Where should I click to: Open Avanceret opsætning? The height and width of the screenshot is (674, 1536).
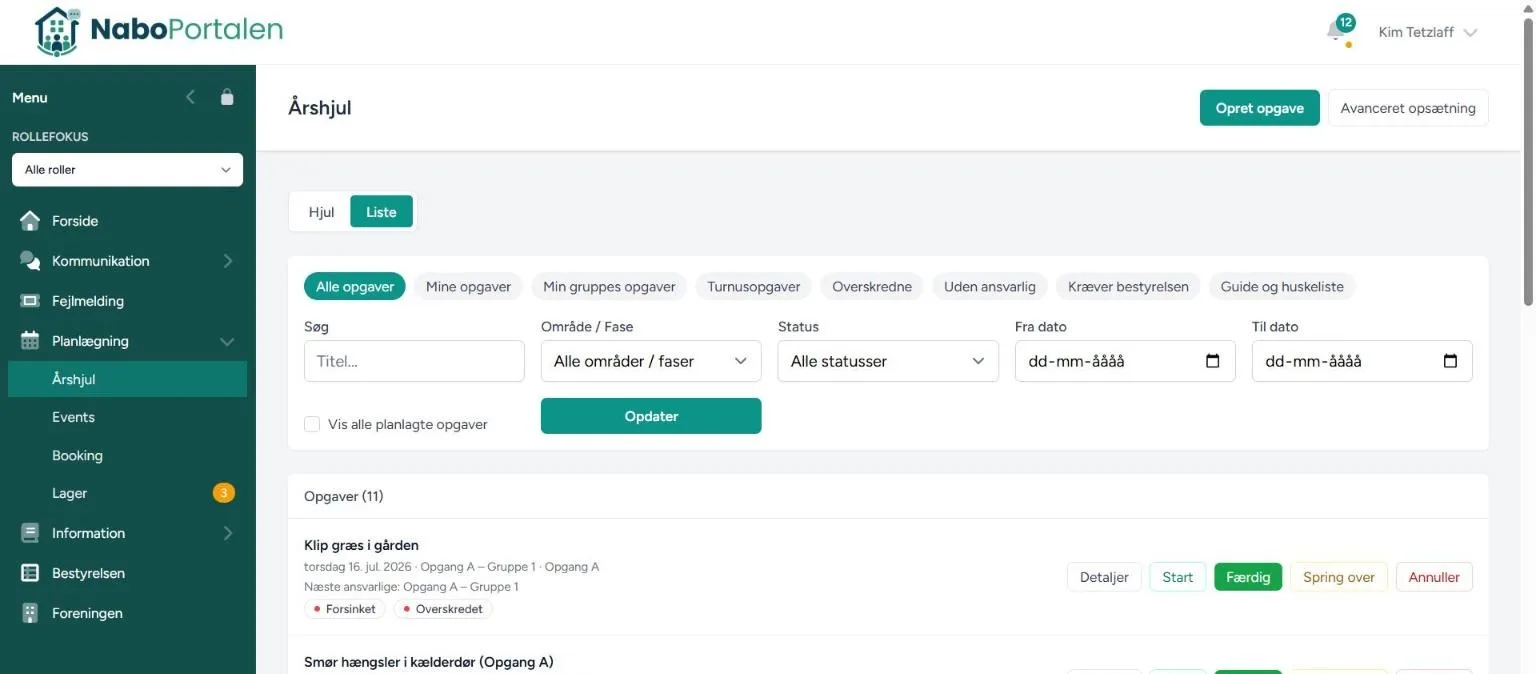(1408, 108)
